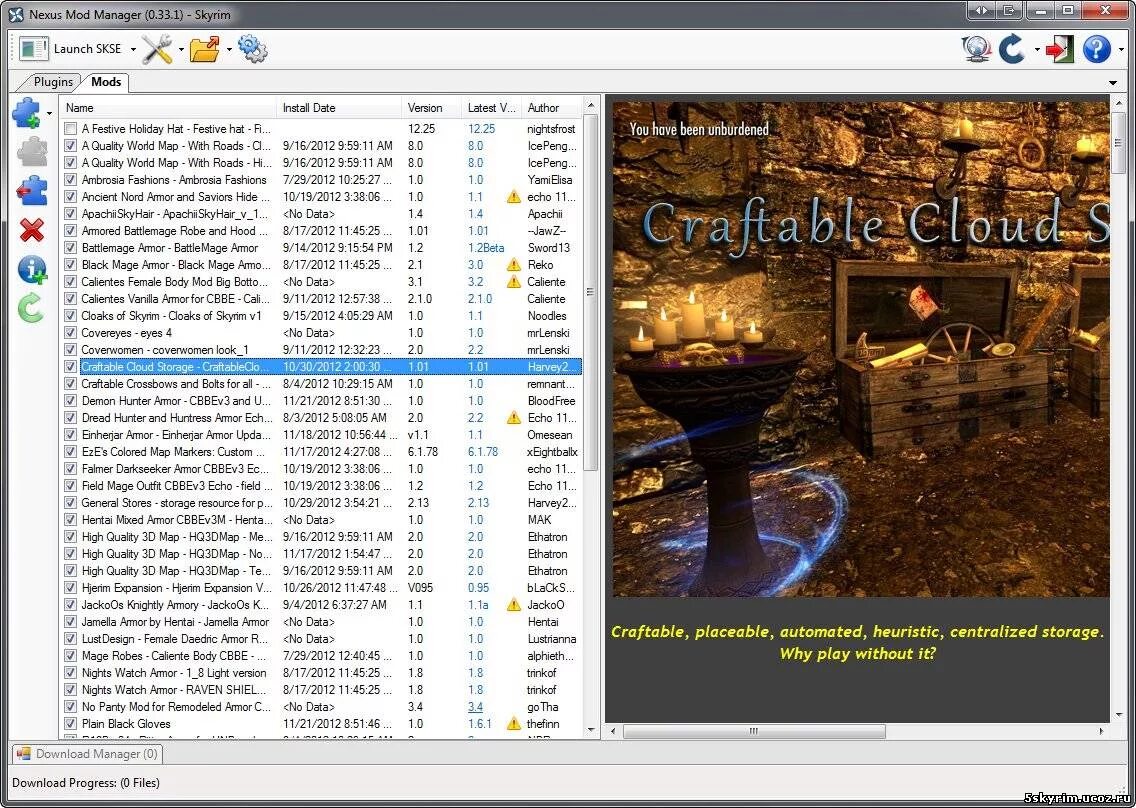Sort by the Version column header
Image resolution: width=1136 pixels, height=808 pixels.
point(432,107)
